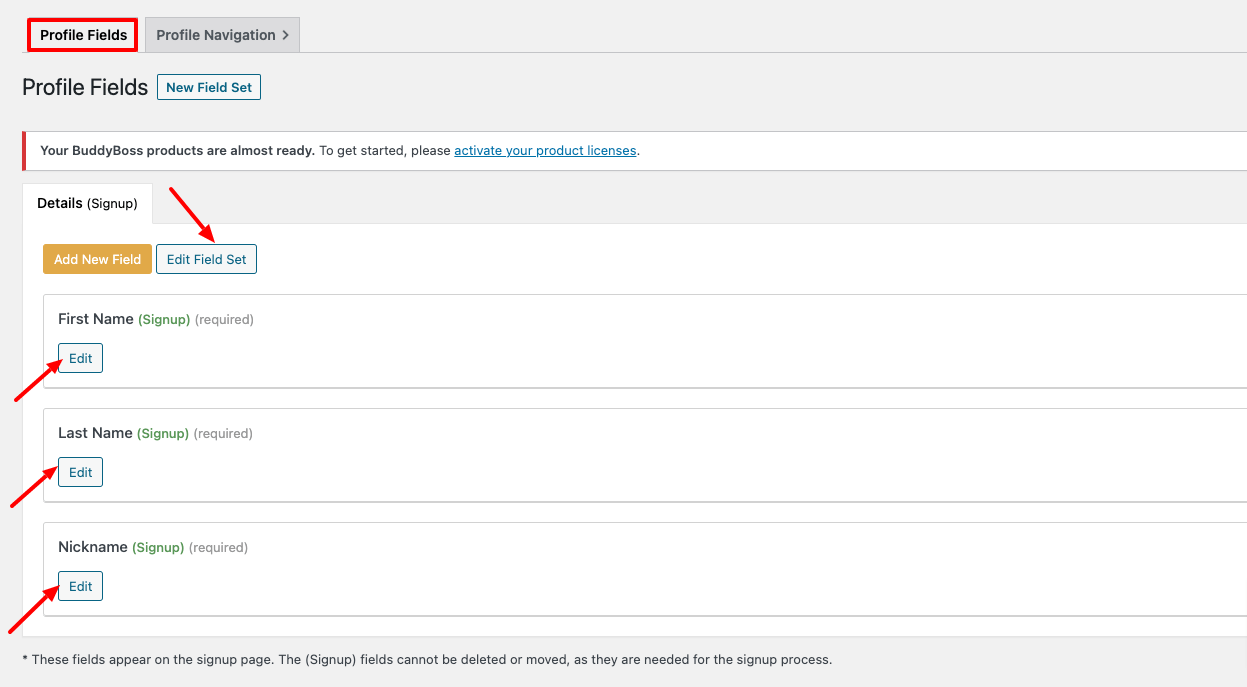Image resolution: width=1247 pixels, height=687 pixels.
Task: Click the (required) label beside Nickname
Action: (218, 548)
